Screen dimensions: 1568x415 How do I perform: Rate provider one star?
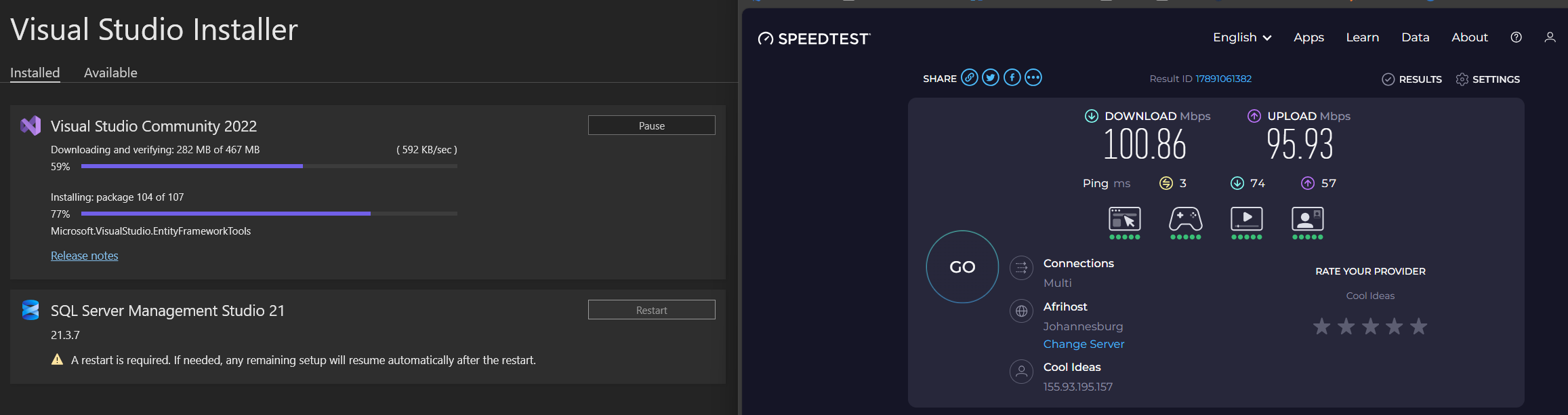pos(1322,327)
